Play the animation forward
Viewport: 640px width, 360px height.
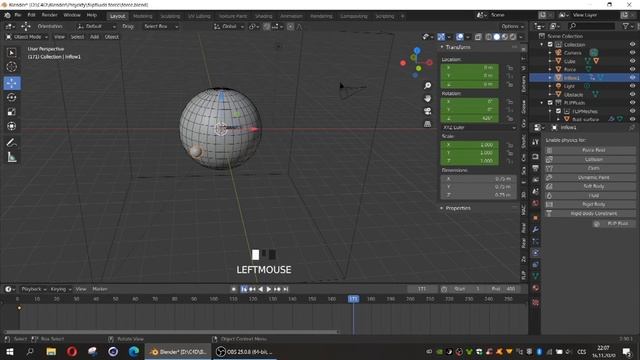pos(269,289)
